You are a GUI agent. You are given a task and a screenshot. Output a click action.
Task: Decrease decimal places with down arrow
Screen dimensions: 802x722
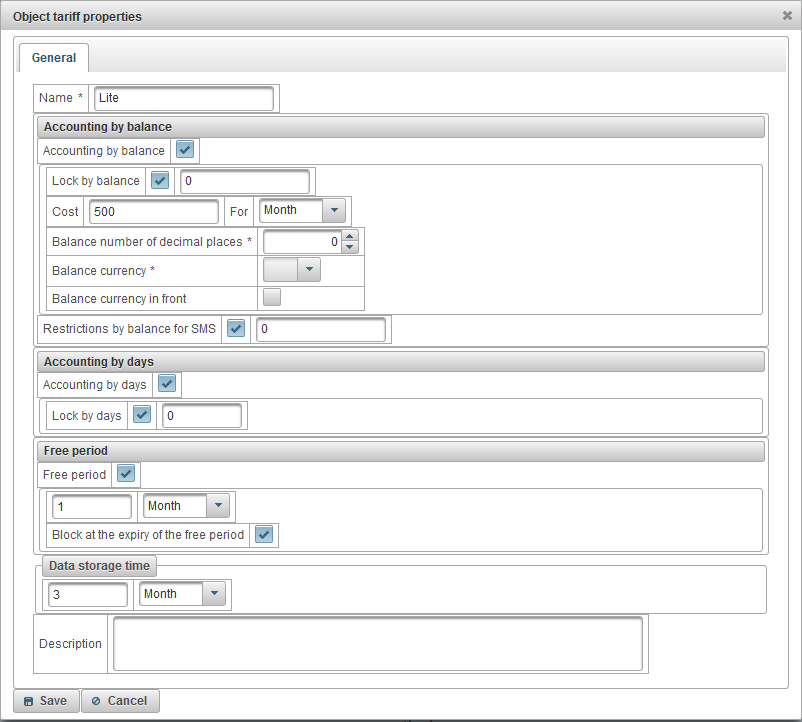349,246
